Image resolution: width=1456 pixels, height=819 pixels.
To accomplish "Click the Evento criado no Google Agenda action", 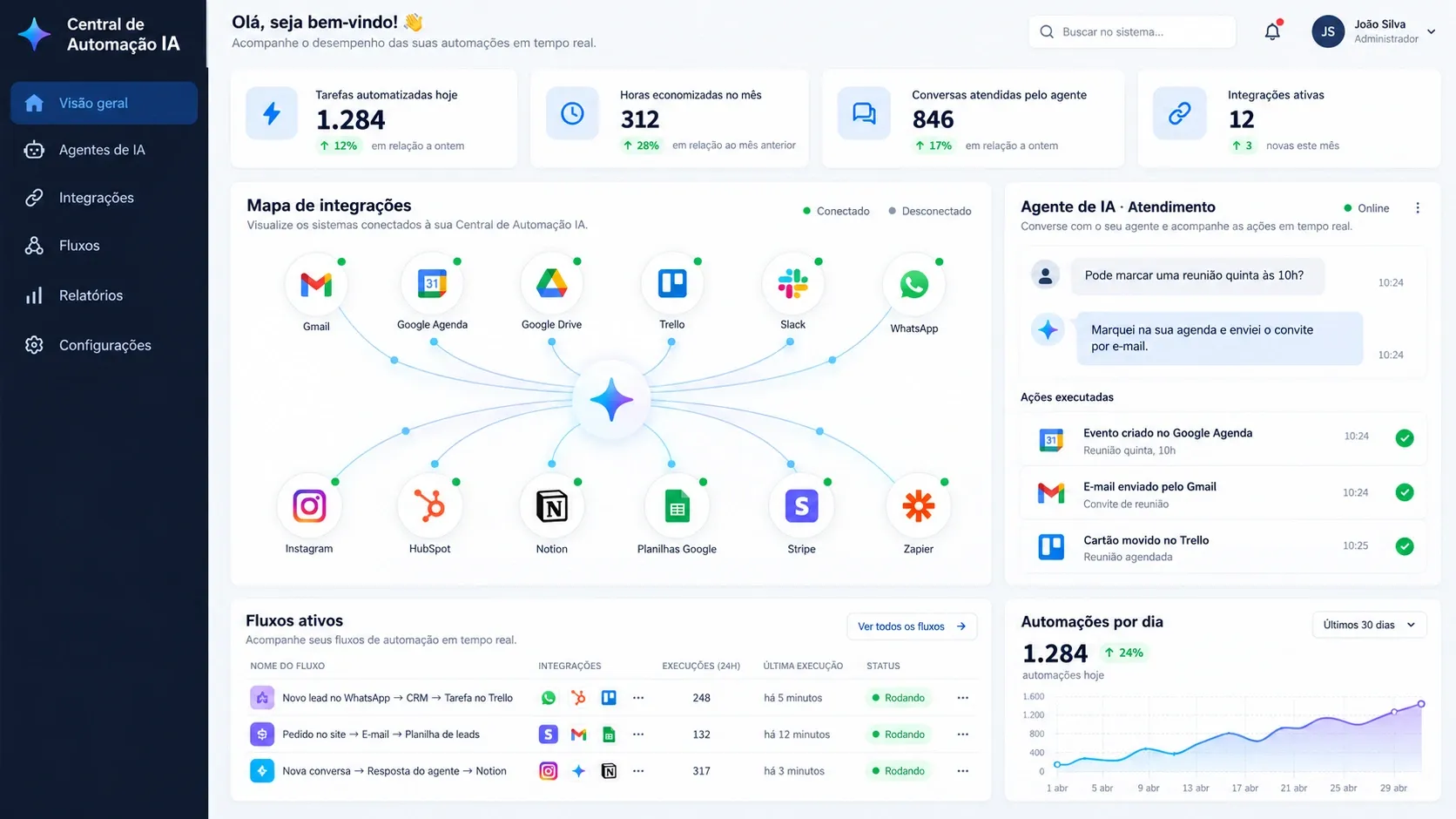I will [x=1223, y=440].
